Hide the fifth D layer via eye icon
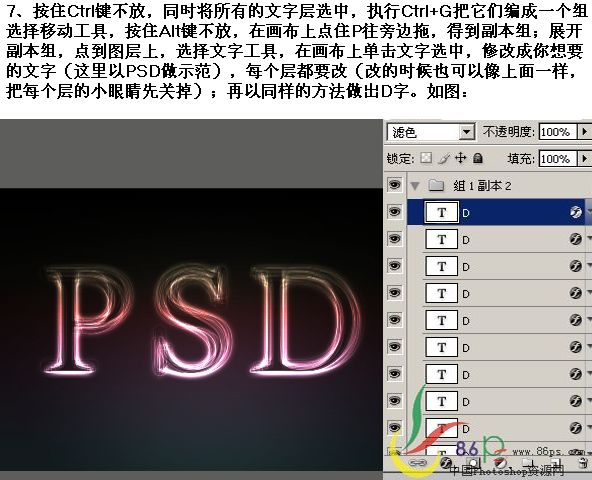 pyautogui.click(x=395, y=319)
